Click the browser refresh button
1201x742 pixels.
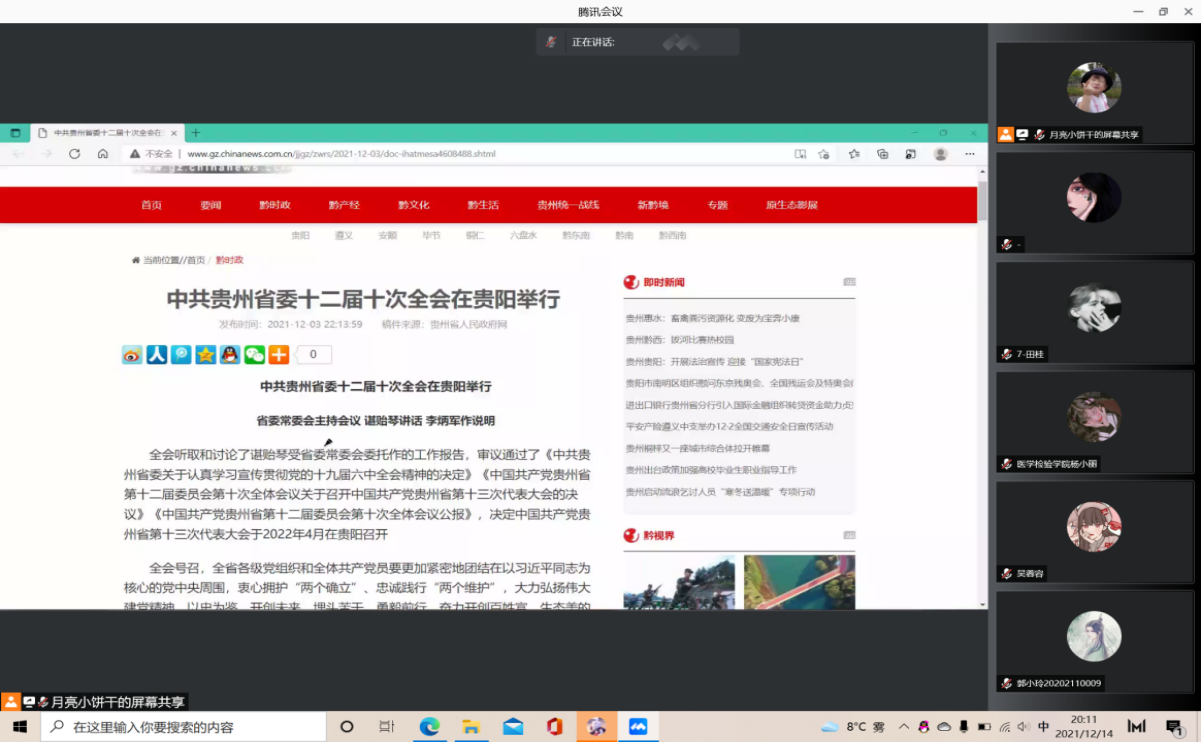click(74, 154)
